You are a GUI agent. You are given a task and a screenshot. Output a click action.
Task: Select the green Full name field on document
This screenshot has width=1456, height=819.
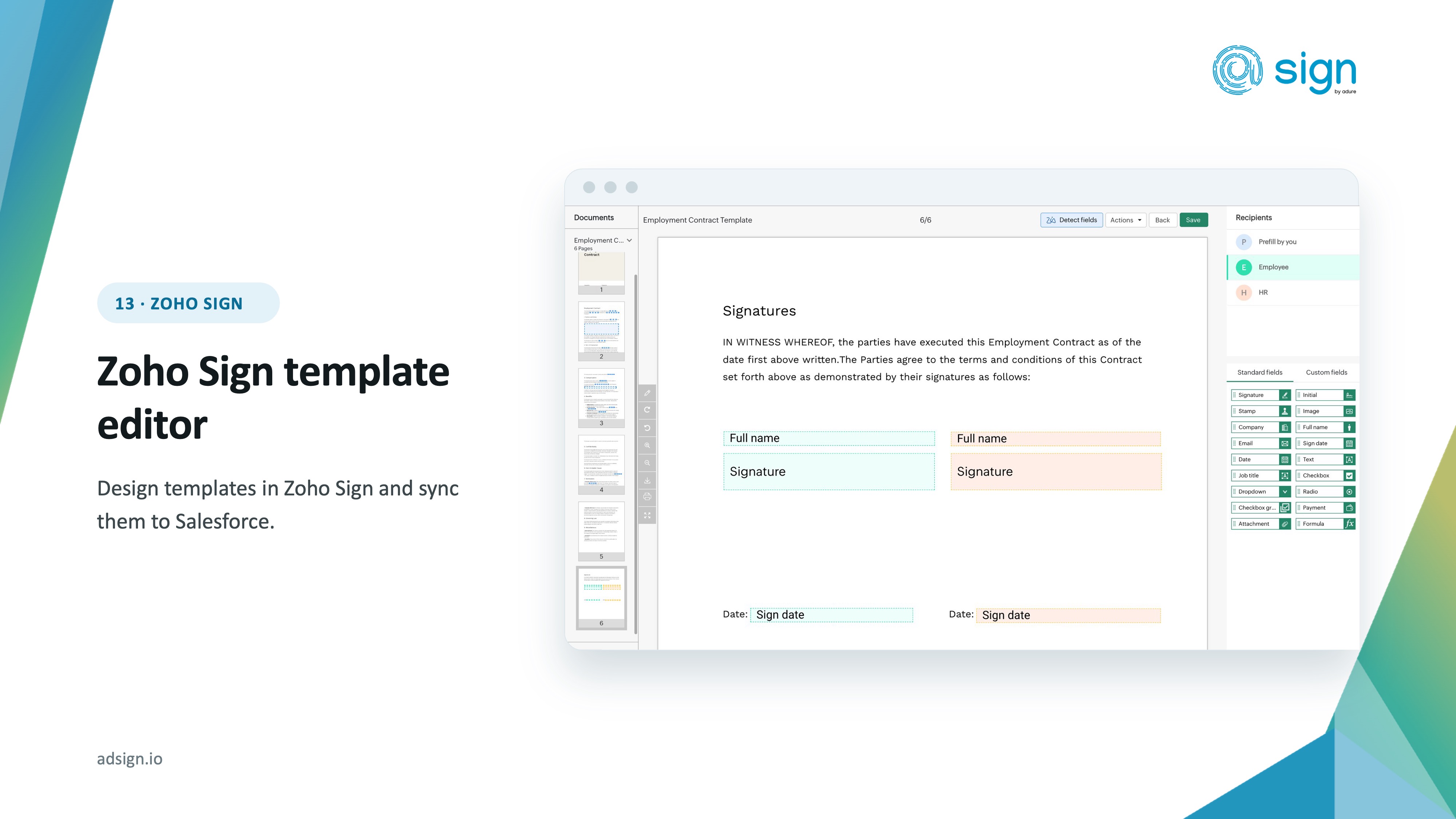coord(828,439)
